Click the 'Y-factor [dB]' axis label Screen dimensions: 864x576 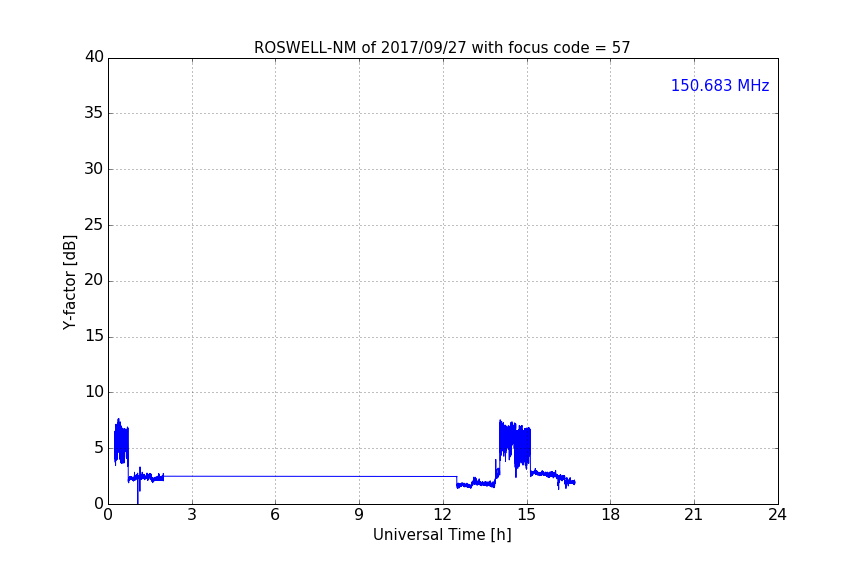(69, 282)
